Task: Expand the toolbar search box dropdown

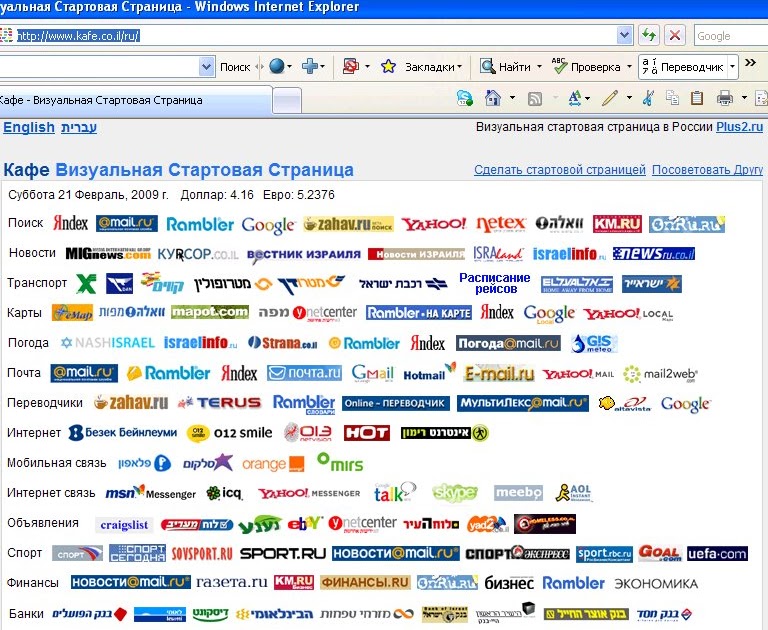Action: [x=207, y=67]
